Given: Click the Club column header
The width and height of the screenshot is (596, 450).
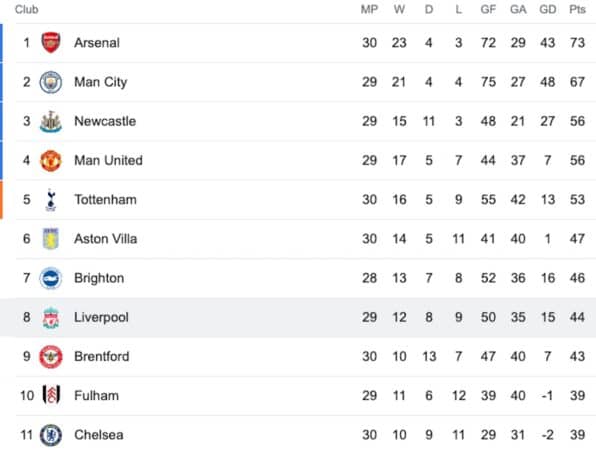Looking at the screenshot, I should click(x=27, y=9).
